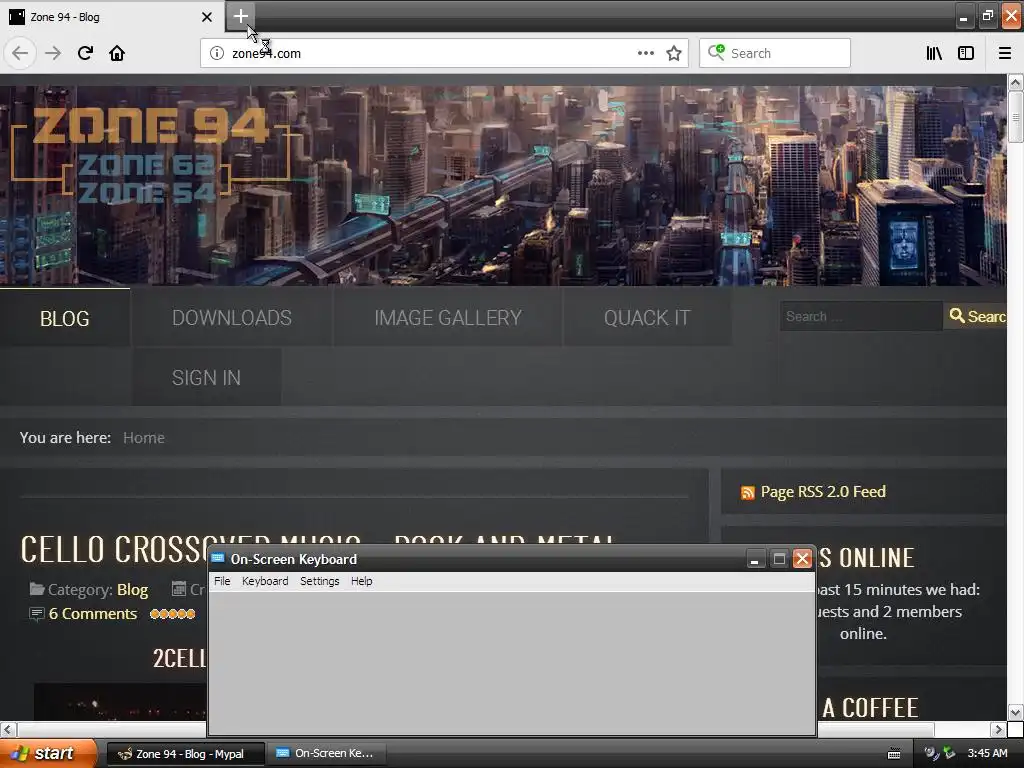Open the browser home page
This screenshot has width=1024, height=768.
pyautogui.click(x=117, y=53)
